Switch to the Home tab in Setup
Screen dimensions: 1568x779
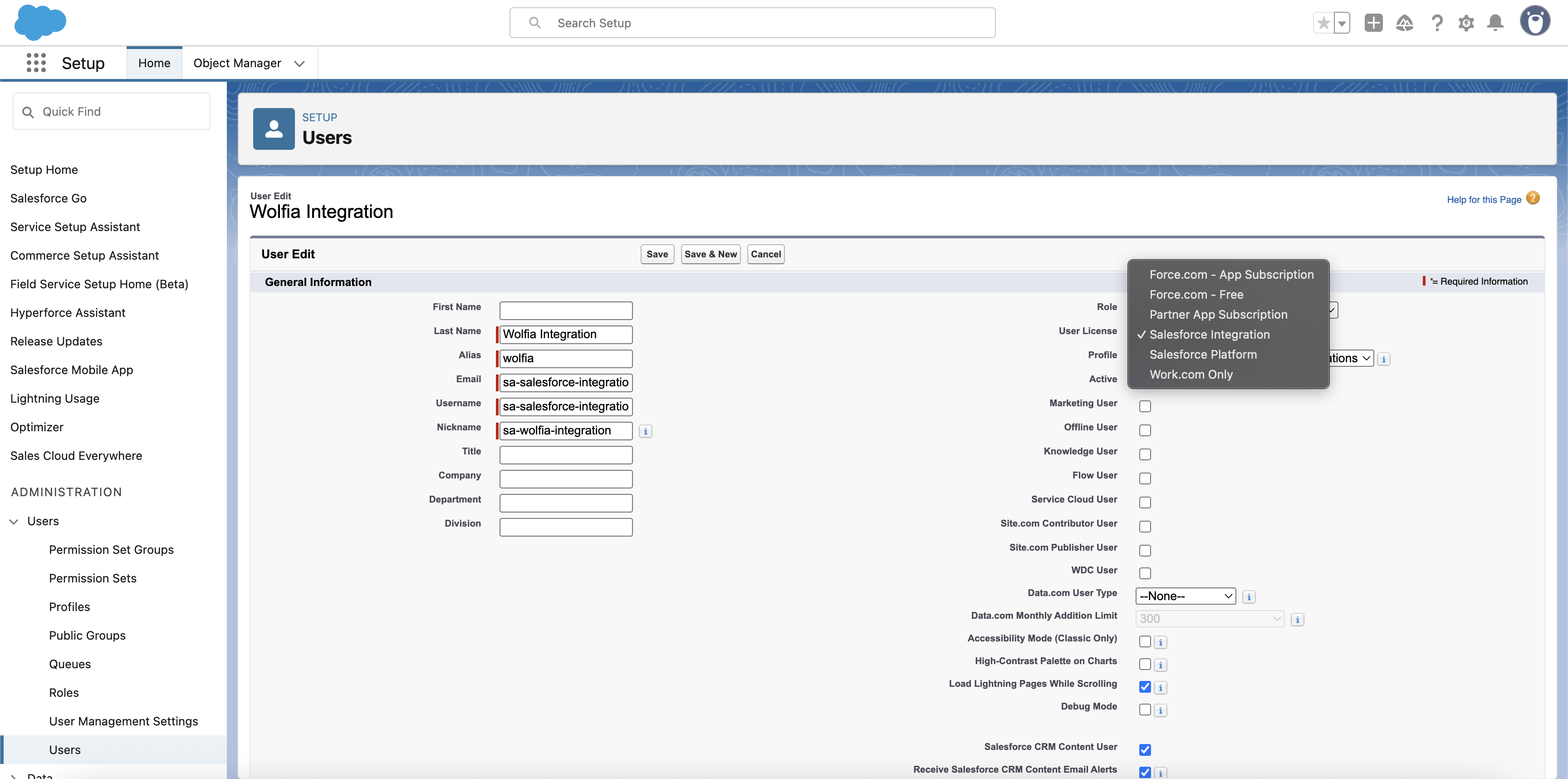(x=154, y=63)
